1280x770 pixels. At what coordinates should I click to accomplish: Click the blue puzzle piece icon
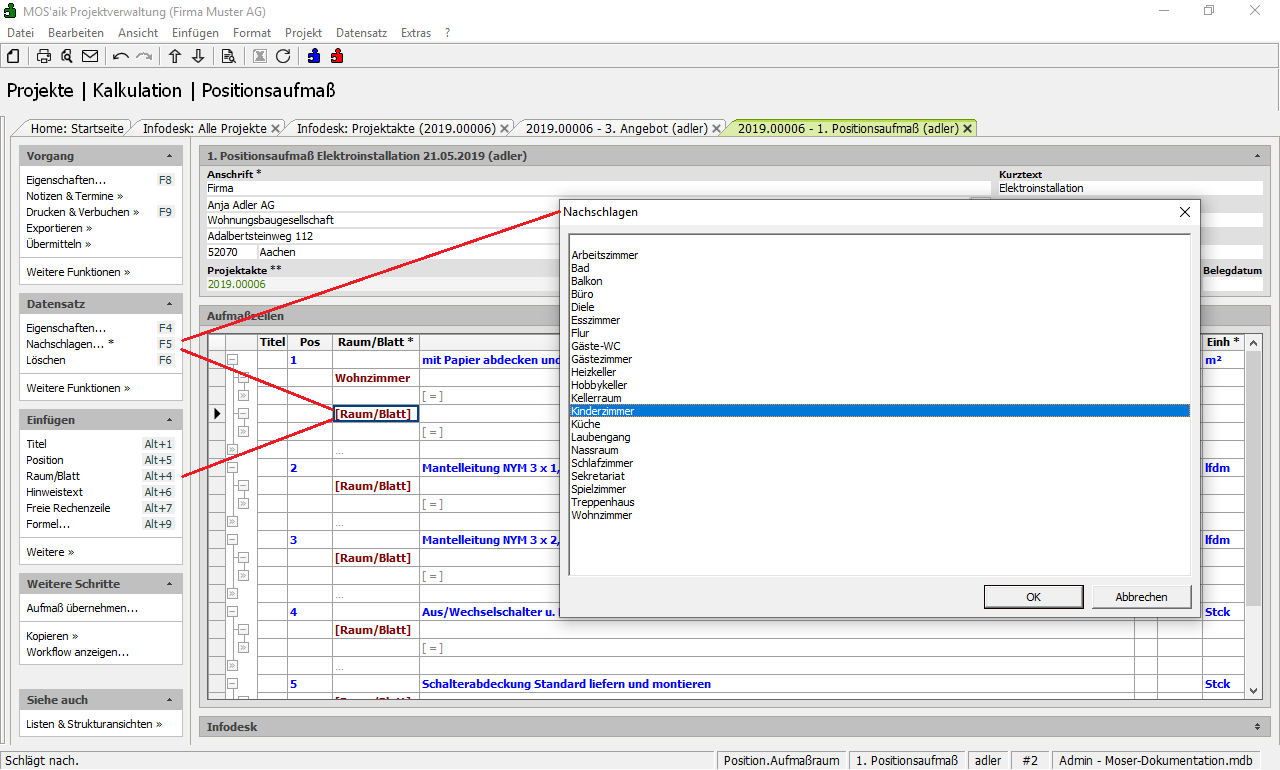point(314,56)
